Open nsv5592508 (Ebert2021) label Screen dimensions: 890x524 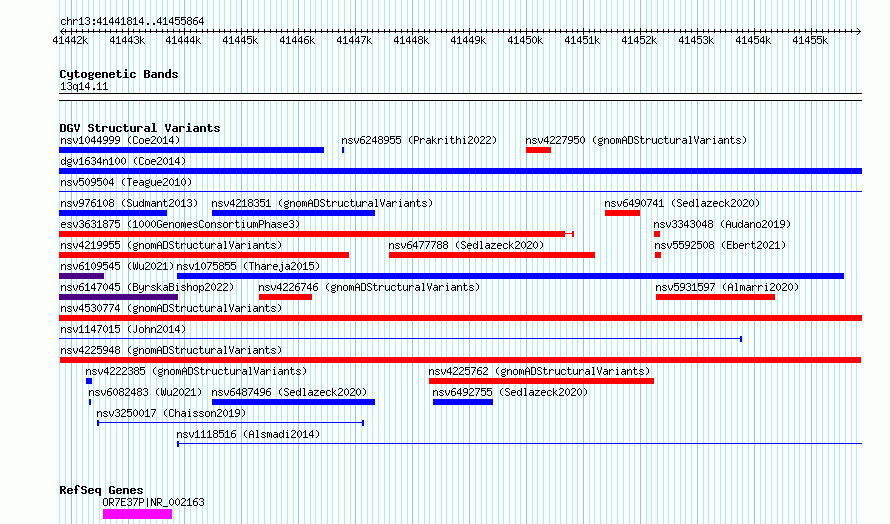(720, 245)
